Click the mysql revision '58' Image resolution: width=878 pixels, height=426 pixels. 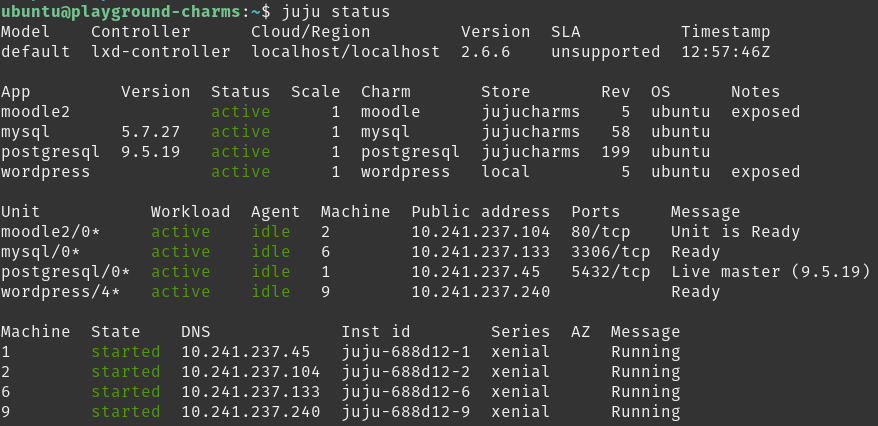620,132
